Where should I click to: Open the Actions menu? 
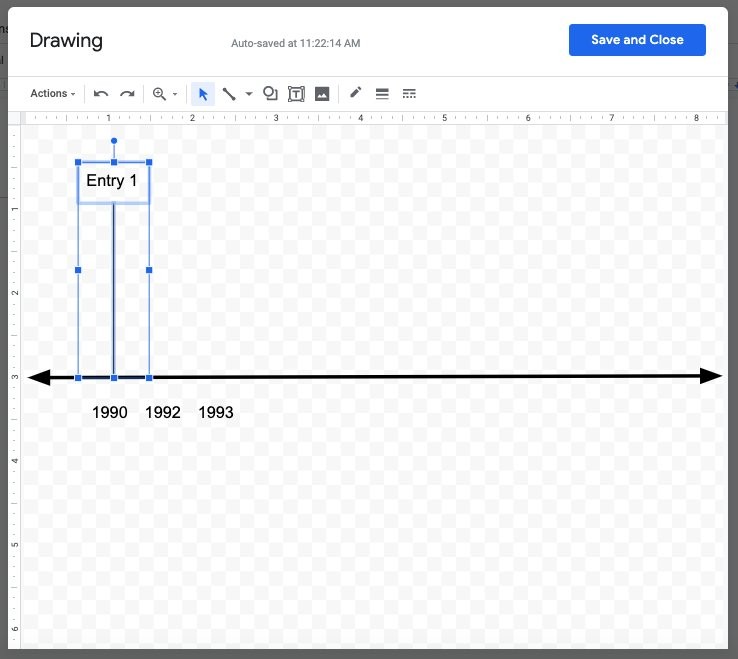pyautogui.click(x=53, y=93)
